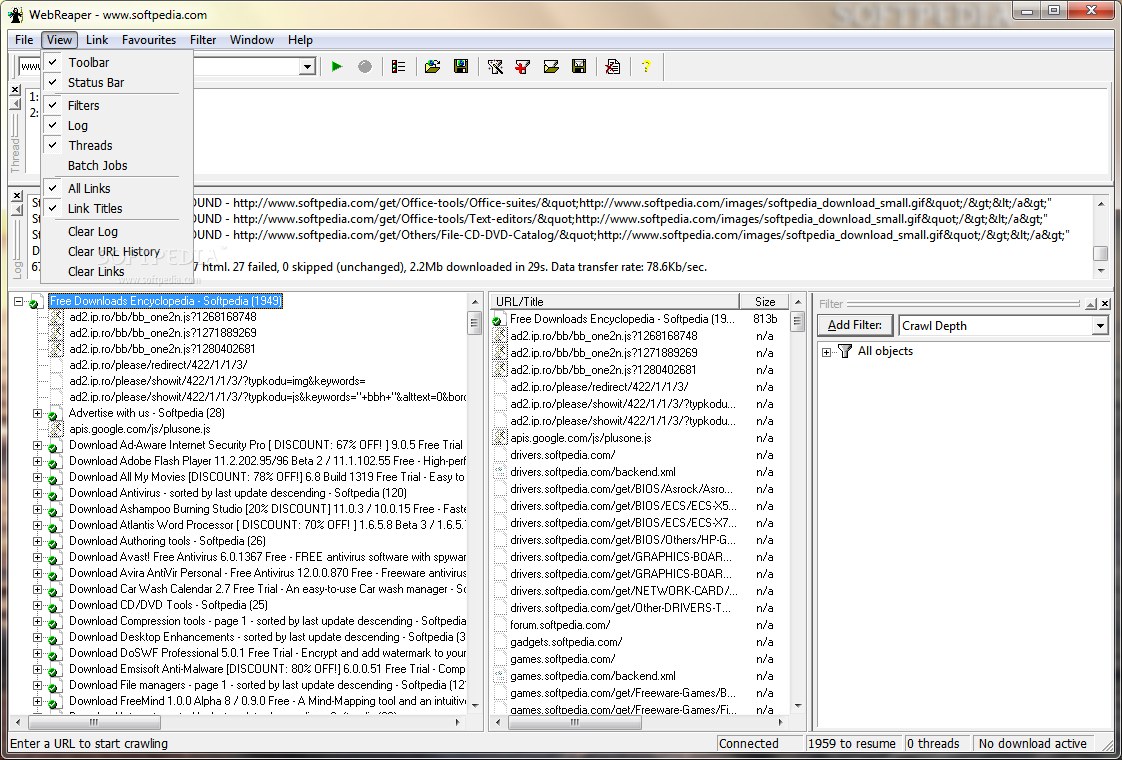Click the open folder icon in toolbar
Screen dimensions: 1122x760
(432, 67)
